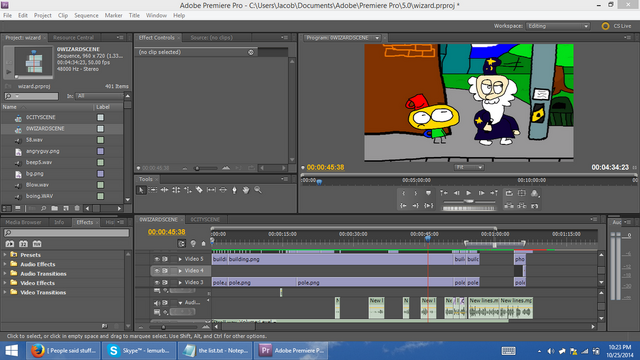
Task: Select the Slip tool
Action: 211,190
